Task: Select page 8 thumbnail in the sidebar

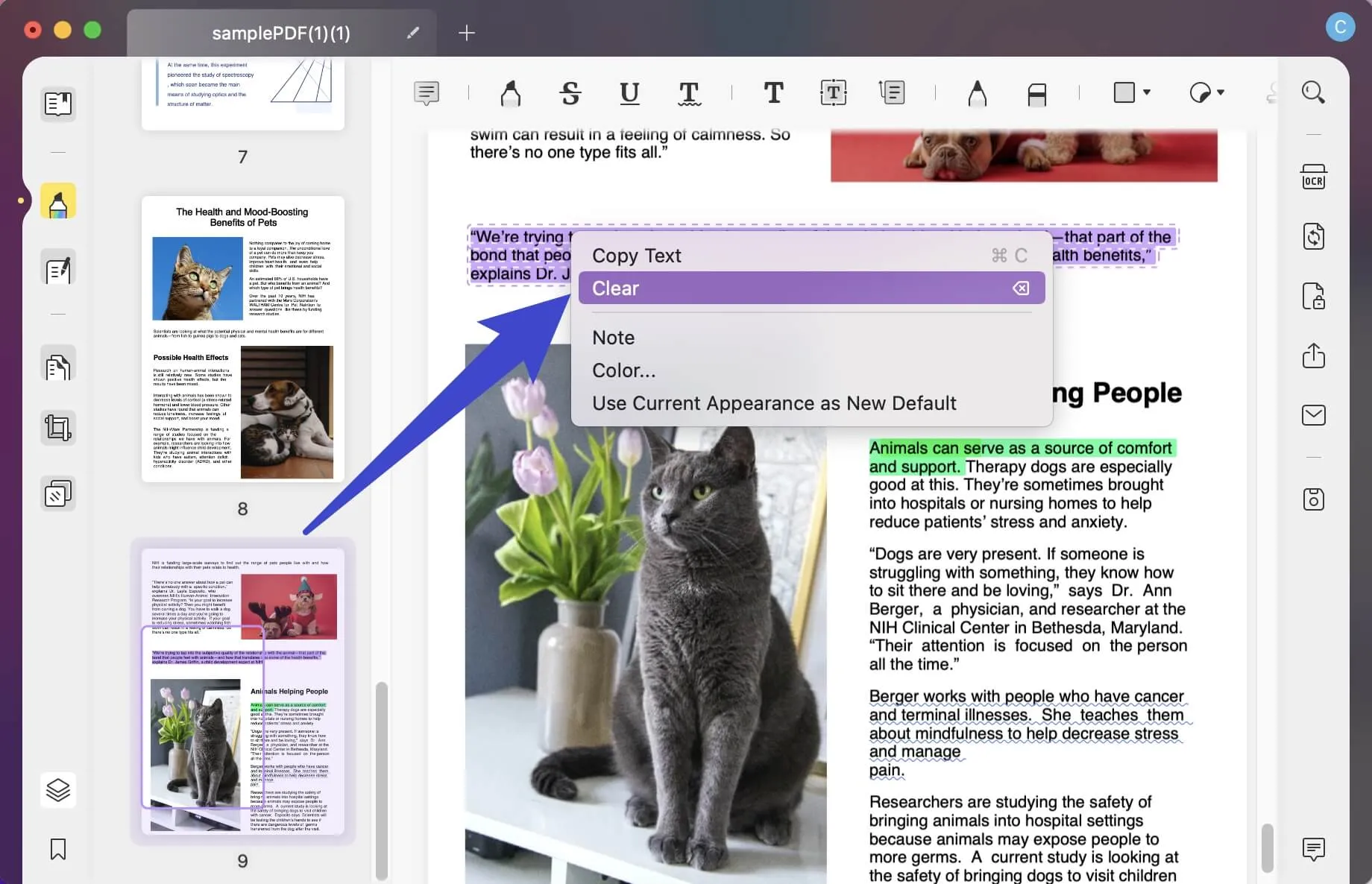Action: [242, 339]
